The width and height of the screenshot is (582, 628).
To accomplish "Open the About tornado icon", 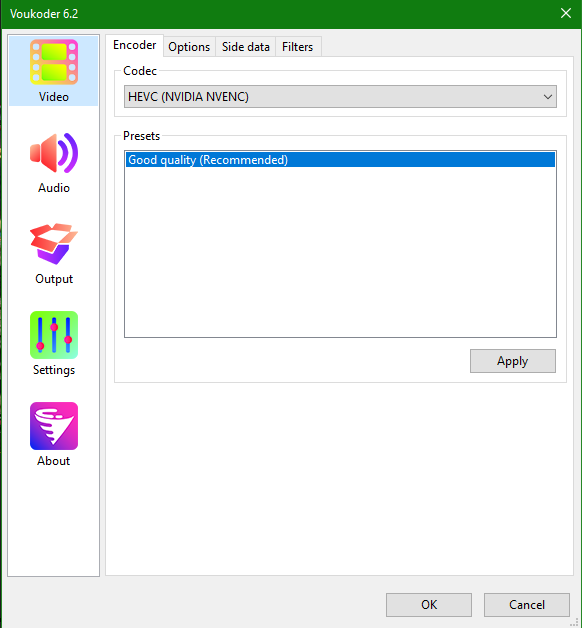I will tap(54, 426).
